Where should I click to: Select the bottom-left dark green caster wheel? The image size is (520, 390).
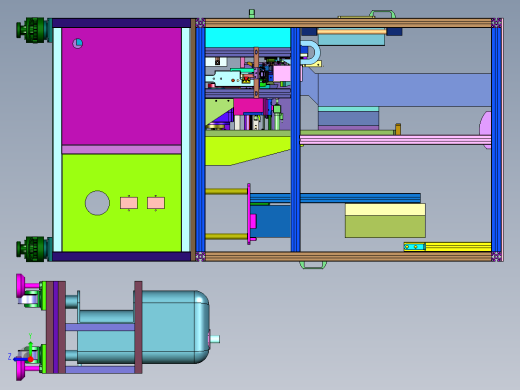(x=33, y=249)
